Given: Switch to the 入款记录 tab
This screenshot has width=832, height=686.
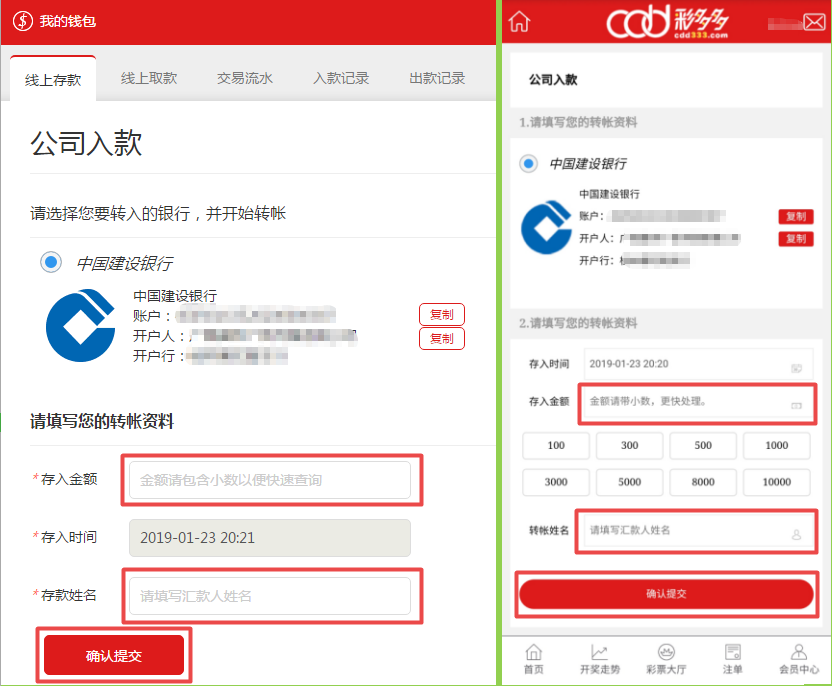Looking at the screenshot, I should click(341, 78).
